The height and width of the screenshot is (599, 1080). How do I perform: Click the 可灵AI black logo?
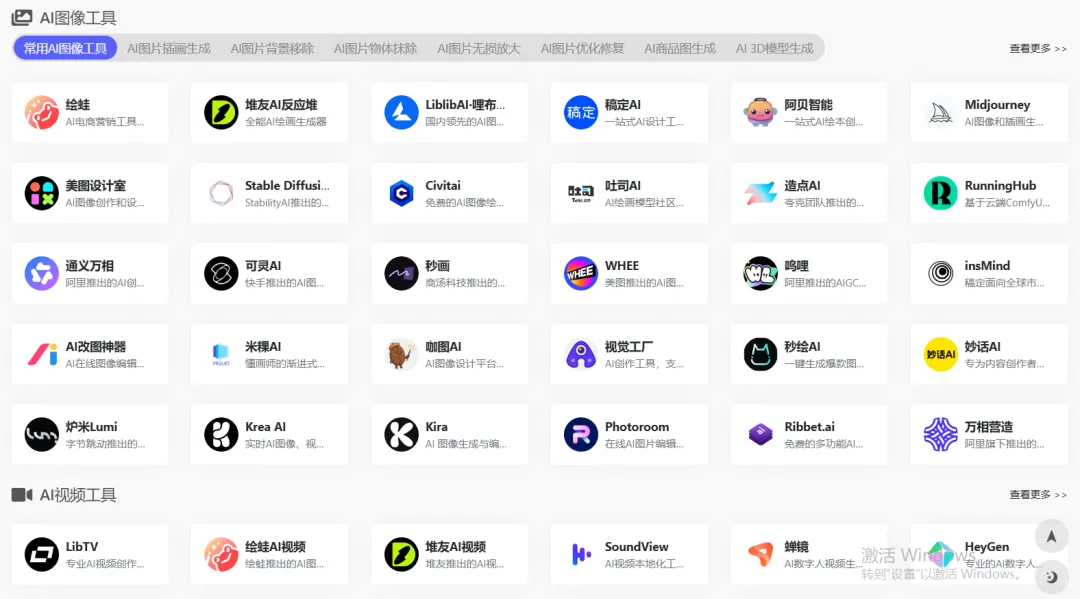click(221, 273)
